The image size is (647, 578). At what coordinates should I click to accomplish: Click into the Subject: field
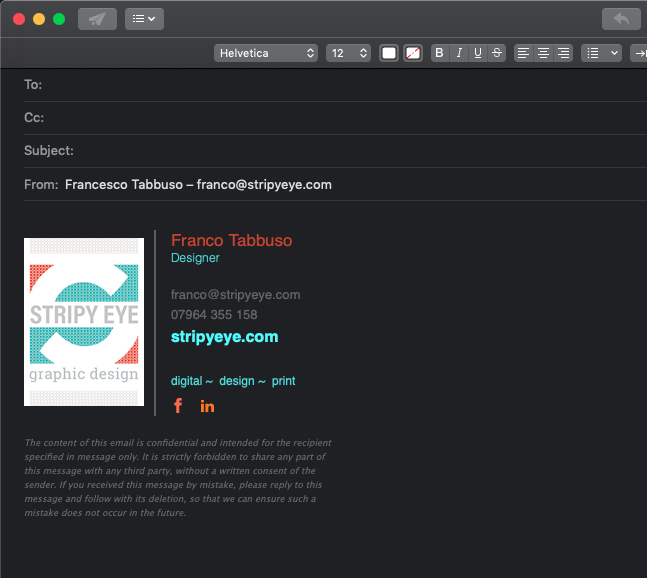pos(335,151)
